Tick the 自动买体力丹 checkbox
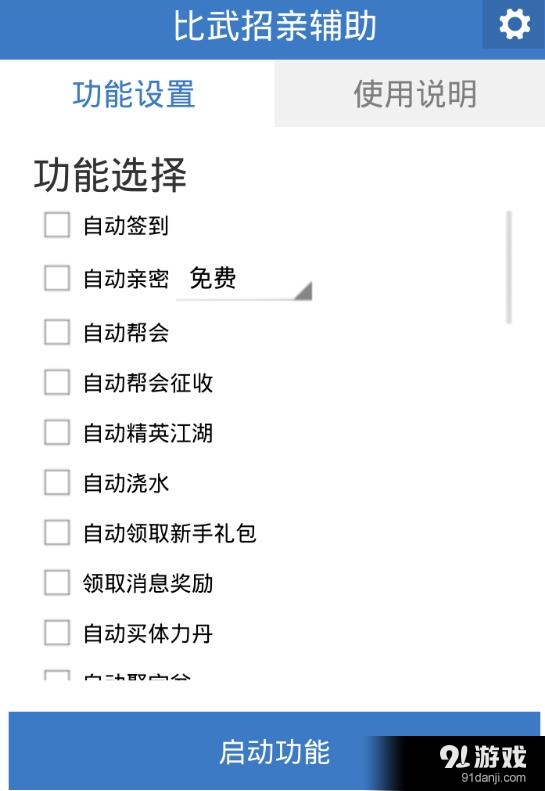The image size is (545, 791). pyautogui.click(x=57, y=633)
